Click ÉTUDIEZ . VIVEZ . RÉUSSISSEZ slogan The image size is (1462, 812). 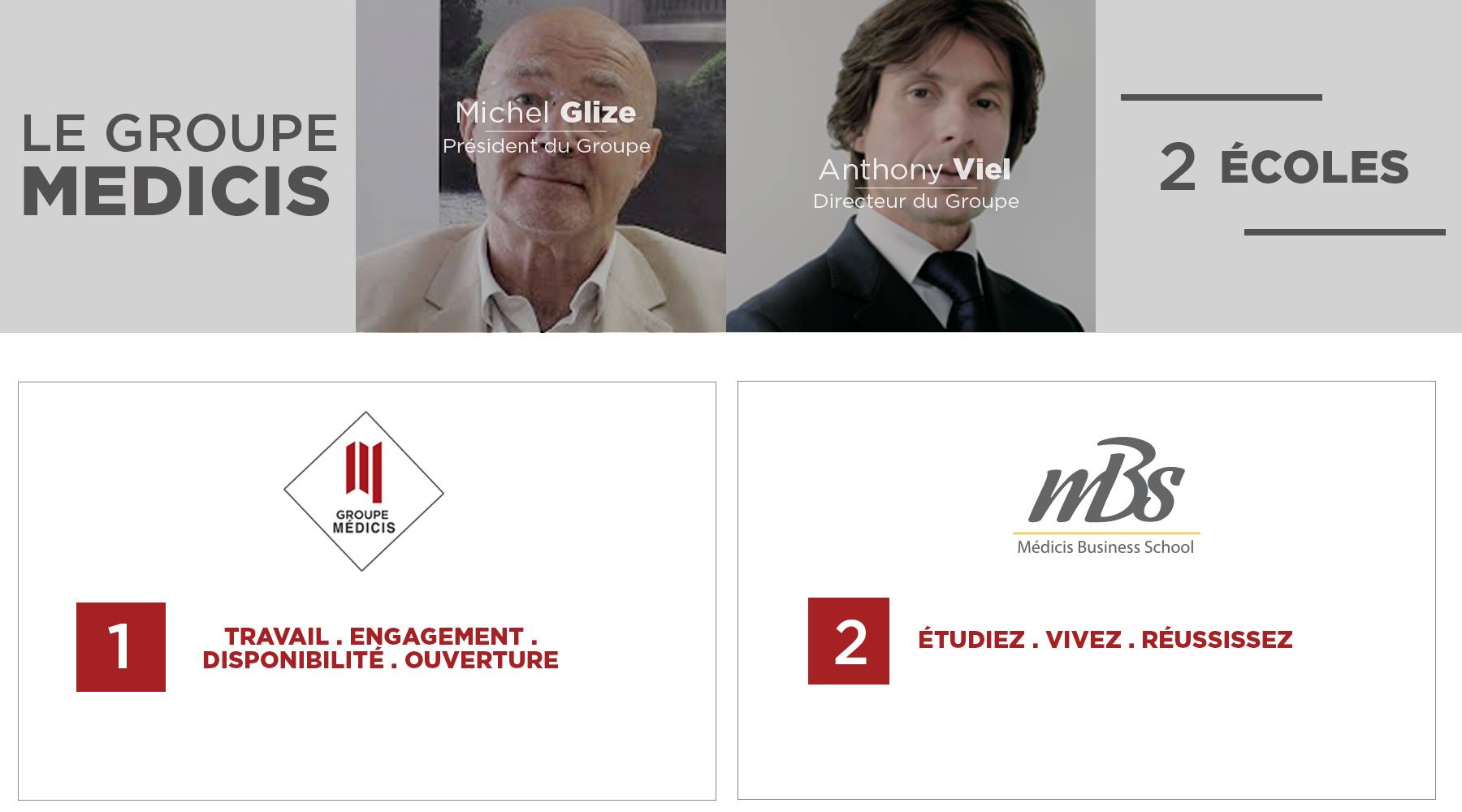[x=1105, y=640]
